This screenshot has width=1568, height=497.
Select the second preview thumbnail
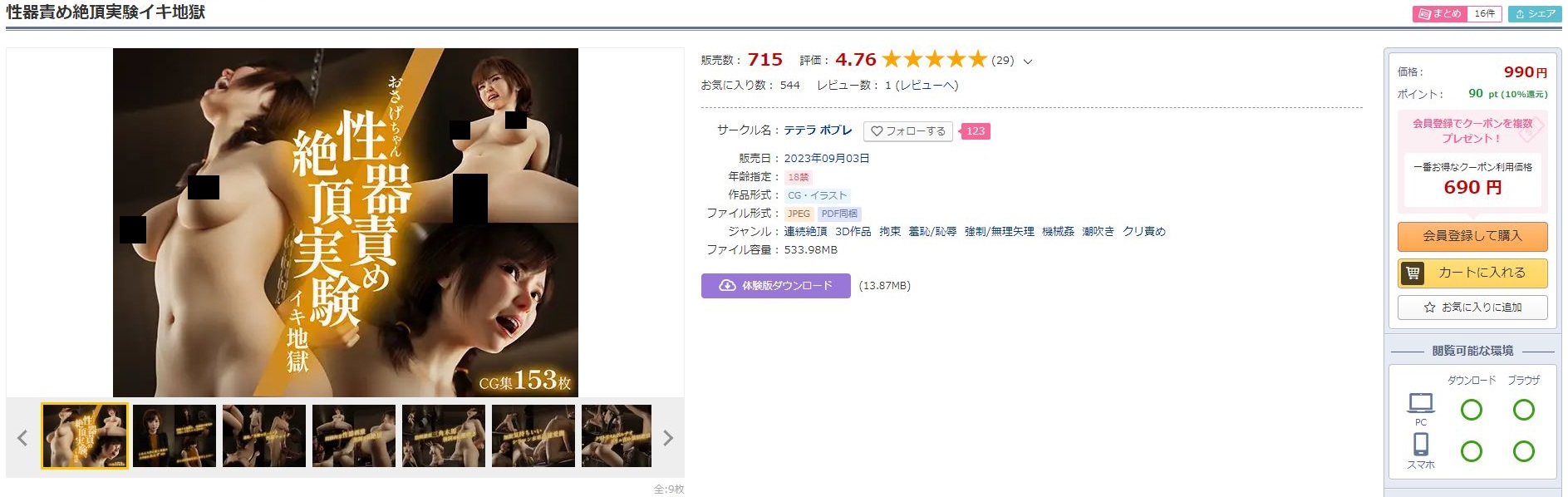(174, 435)
